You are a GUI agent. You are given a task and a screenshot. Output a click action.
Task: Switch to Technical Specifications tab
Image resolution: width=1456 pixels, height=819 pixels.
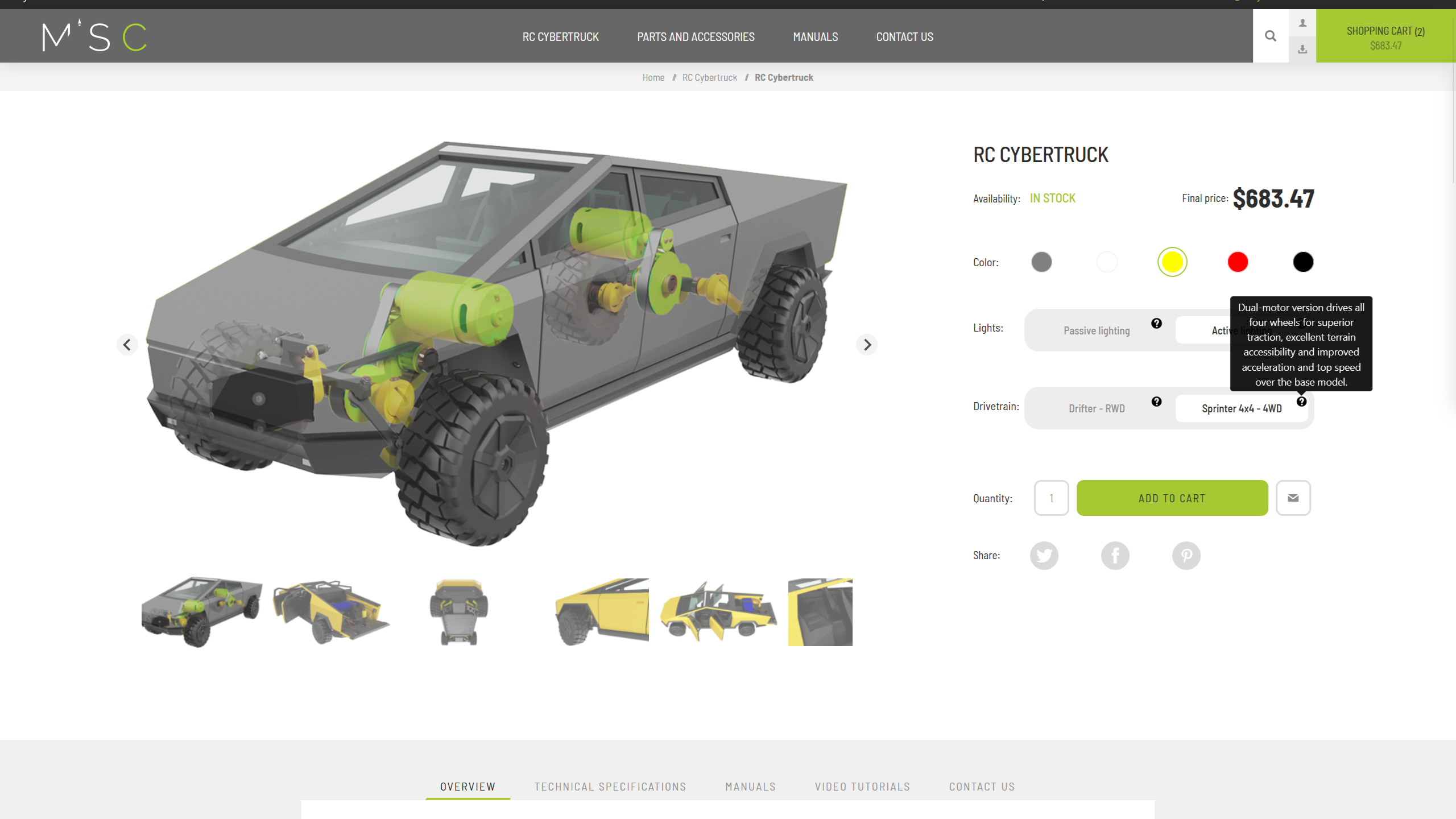[x=610, y=787]
